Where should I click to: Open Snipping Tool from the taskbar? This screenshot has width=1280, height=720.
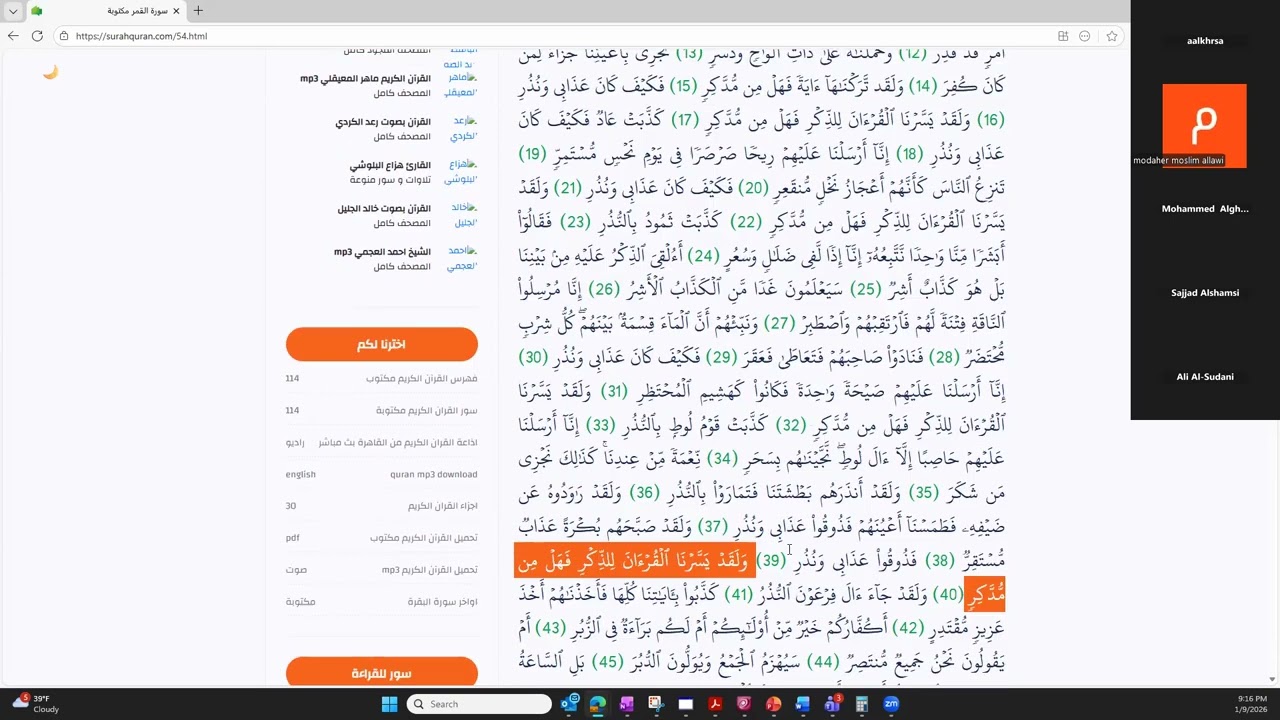[656, 704]
